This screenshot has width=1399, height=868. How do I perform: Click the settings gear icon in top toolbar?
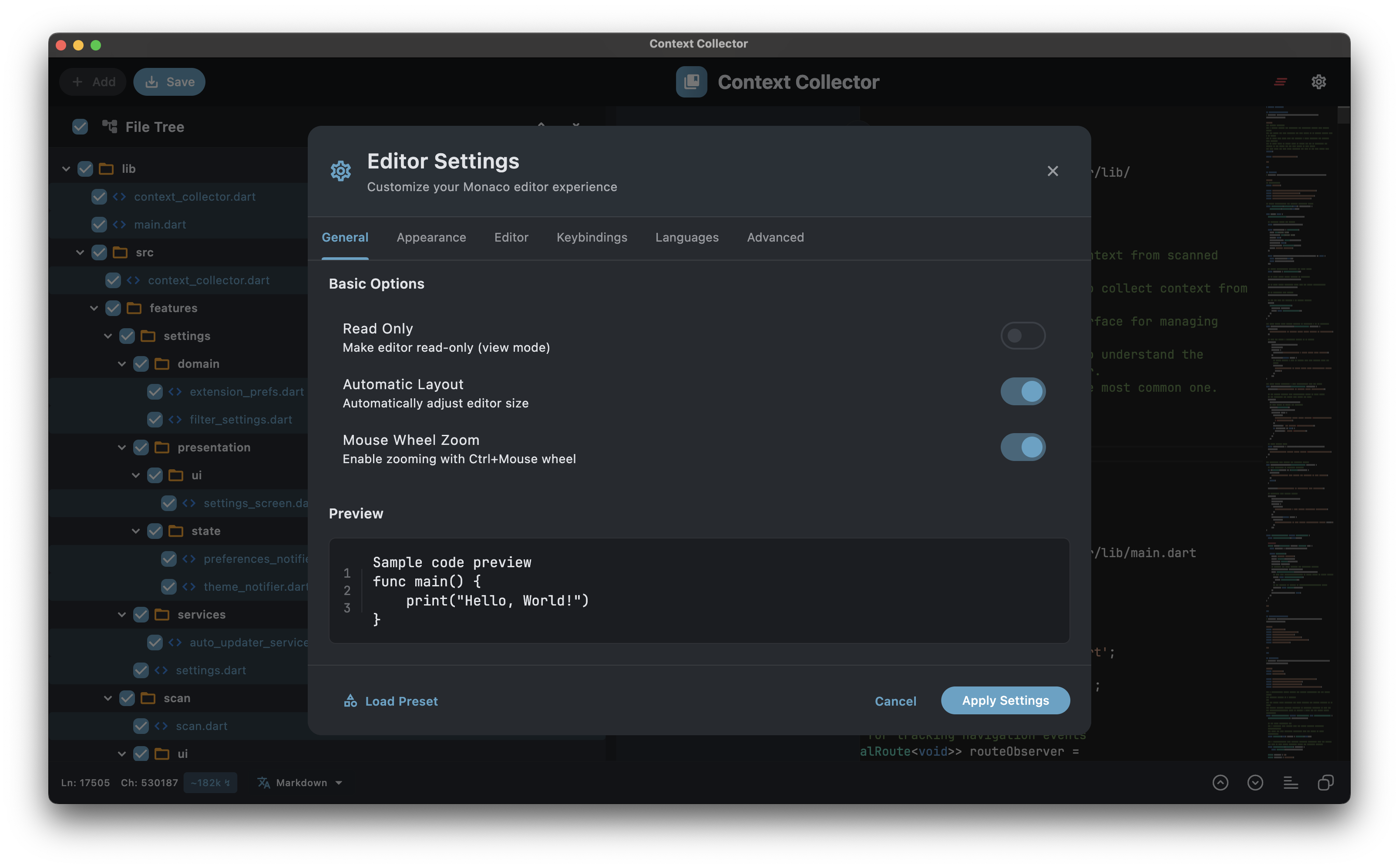(1318, 81)
